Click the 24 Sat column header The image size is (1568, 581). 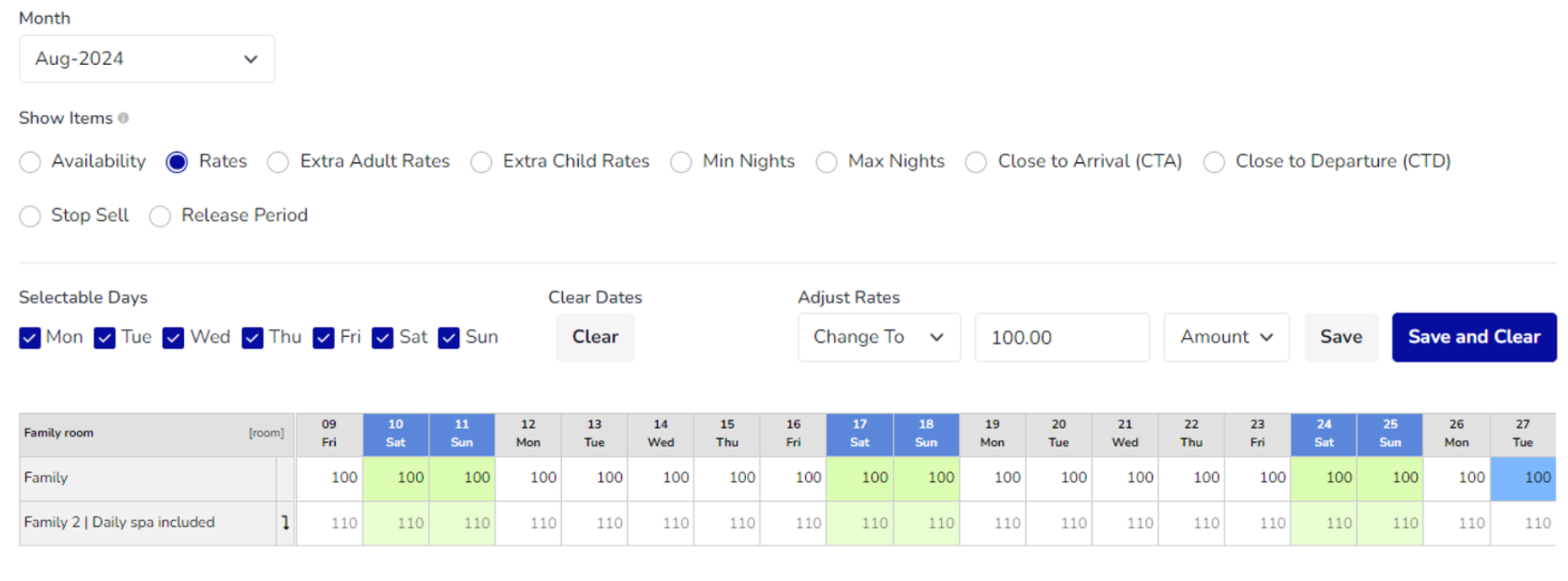point(1324,434)
